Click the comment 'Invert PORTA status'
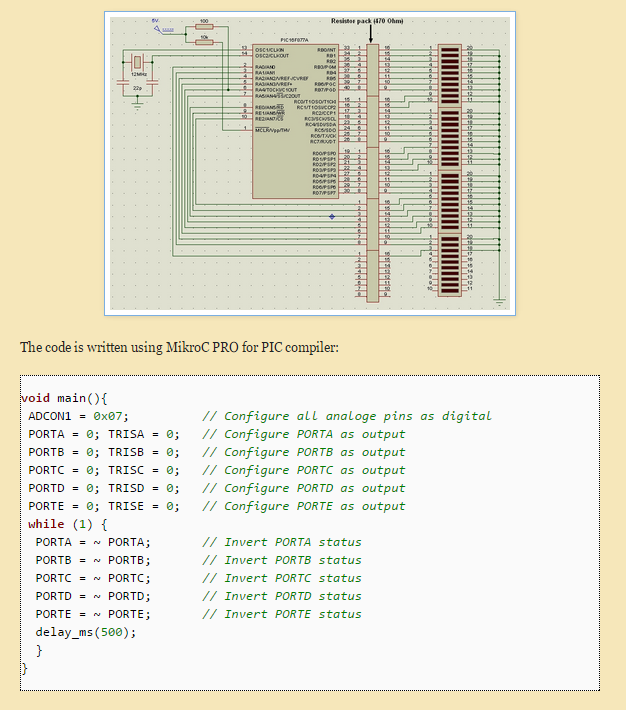Viewport: 626px width, 710px height. tap(282, 542)
